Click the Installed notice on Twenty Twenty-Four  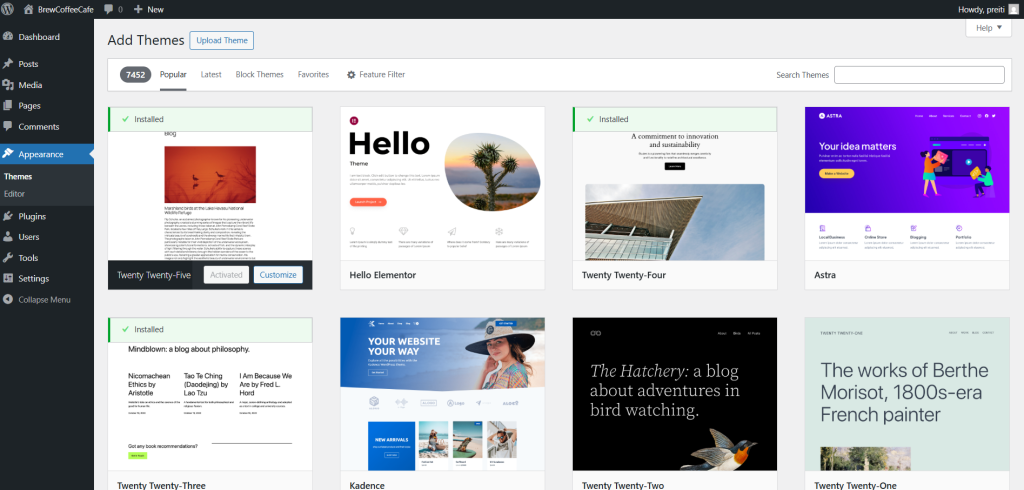tap(675, 119)
